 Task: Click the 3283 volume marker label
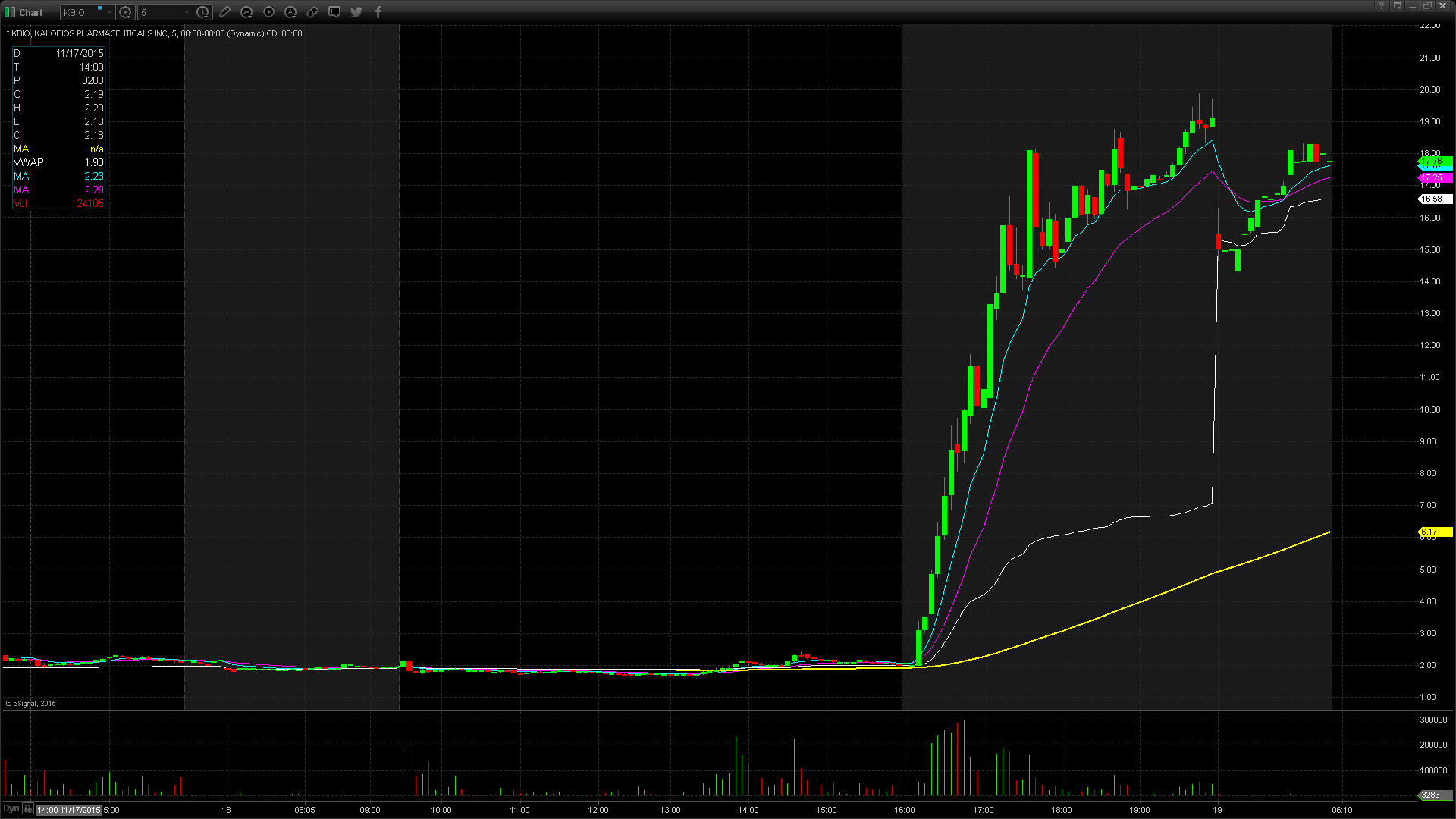1435,795
